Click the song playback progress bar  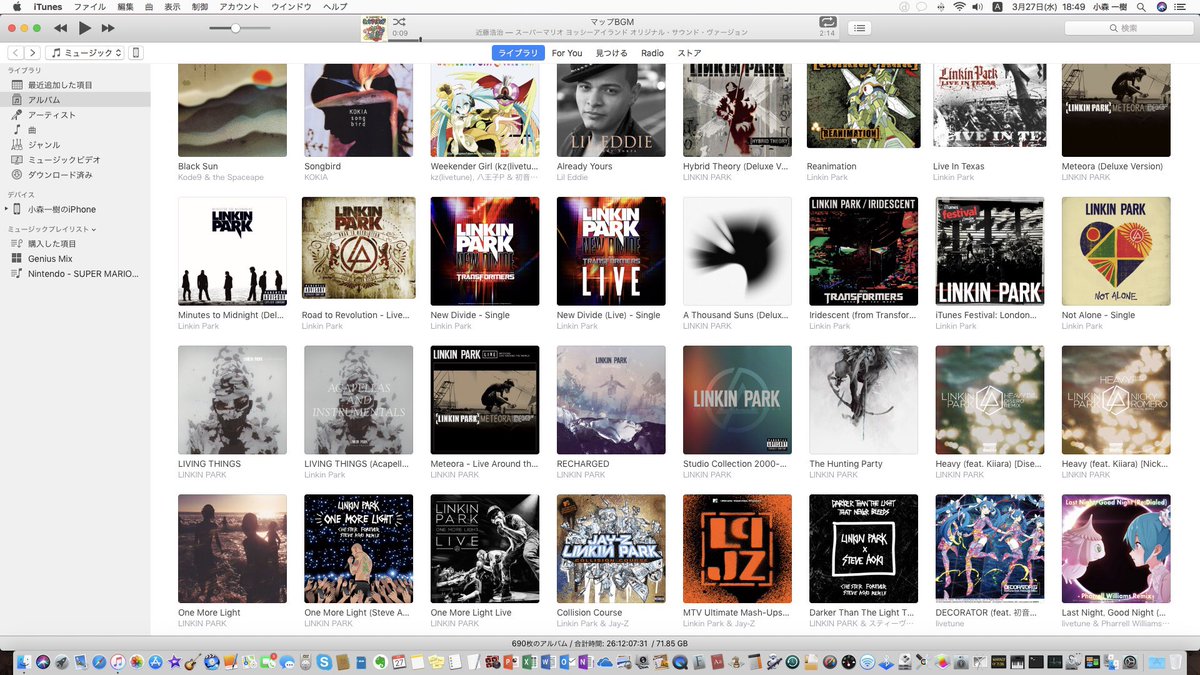[x=615, y=40]
